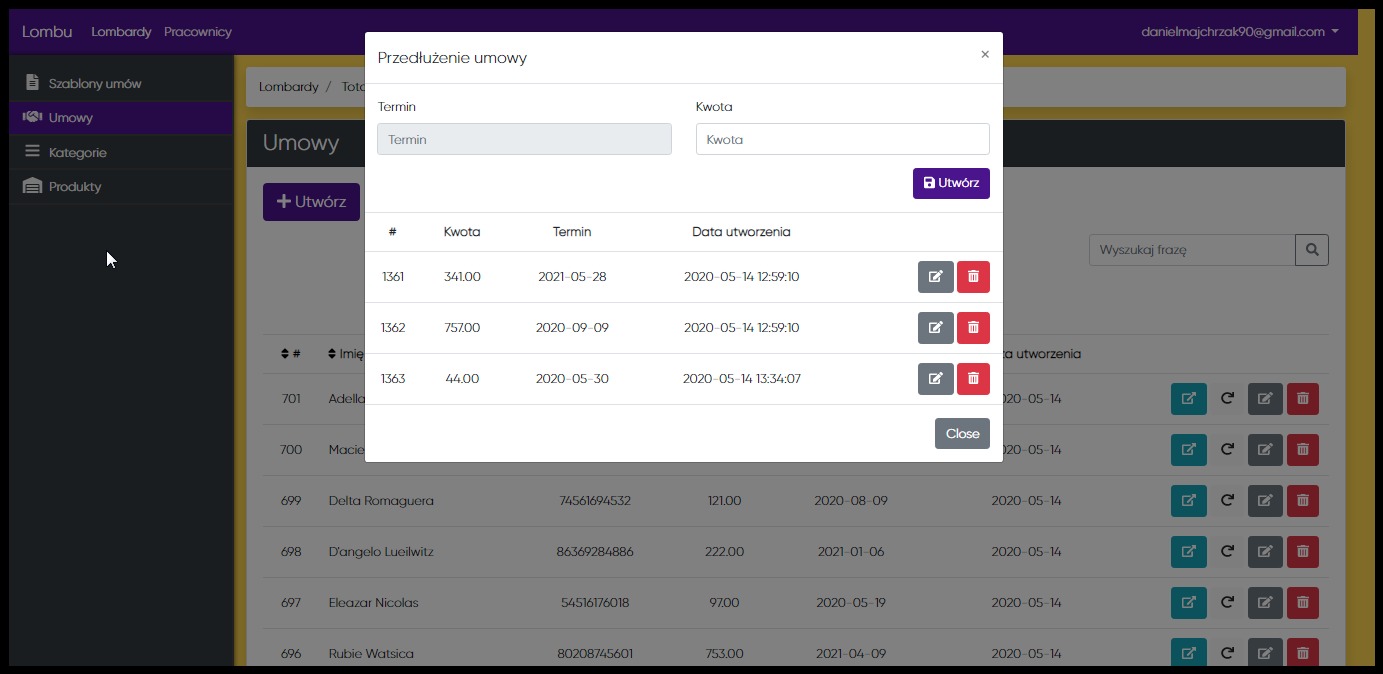Click amount 753.00 in Rubie Watsica row
The image size is (1383, 674).
pos(723,654)
